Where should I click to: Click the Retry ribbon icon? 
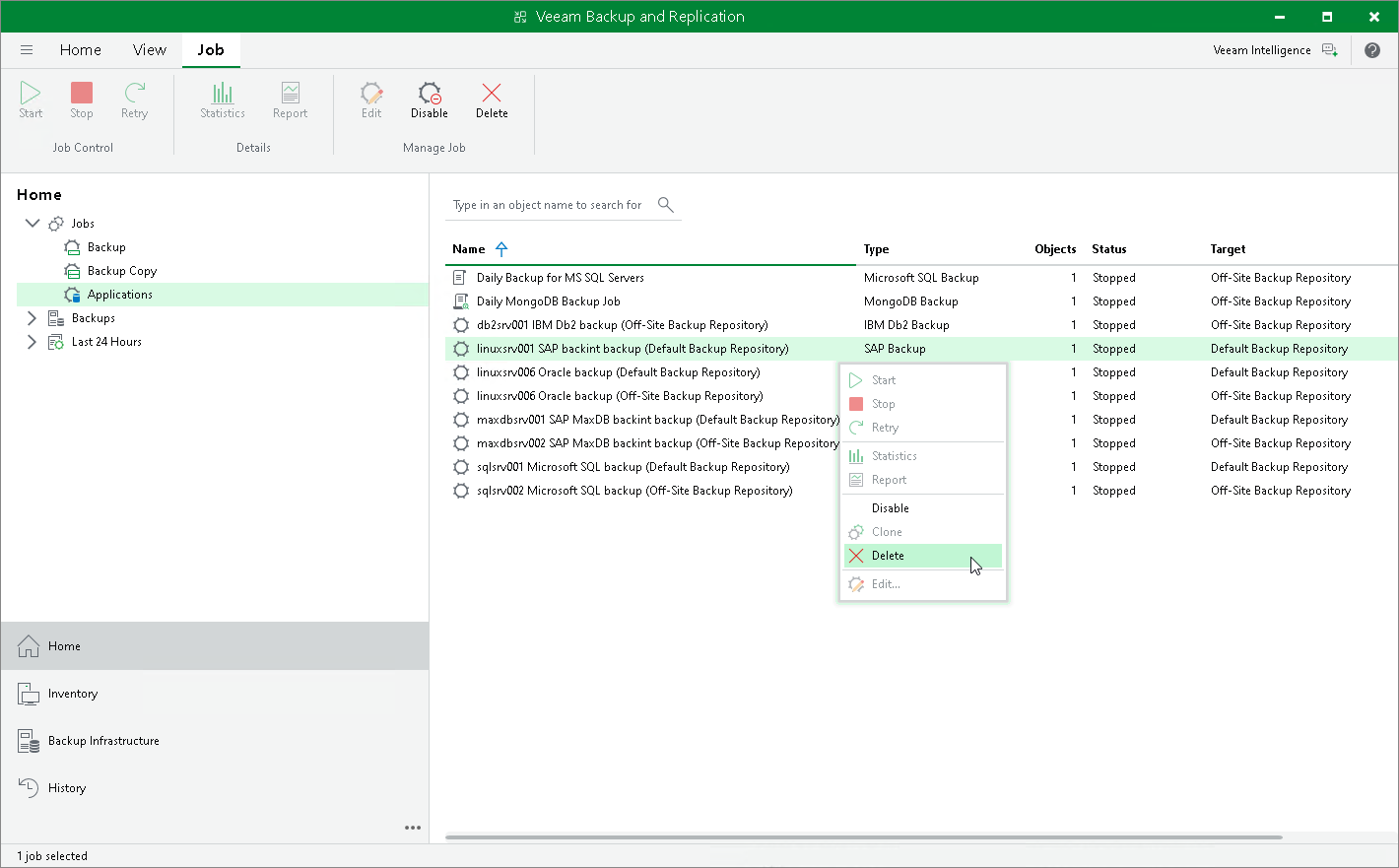click(x=134, y=100)
